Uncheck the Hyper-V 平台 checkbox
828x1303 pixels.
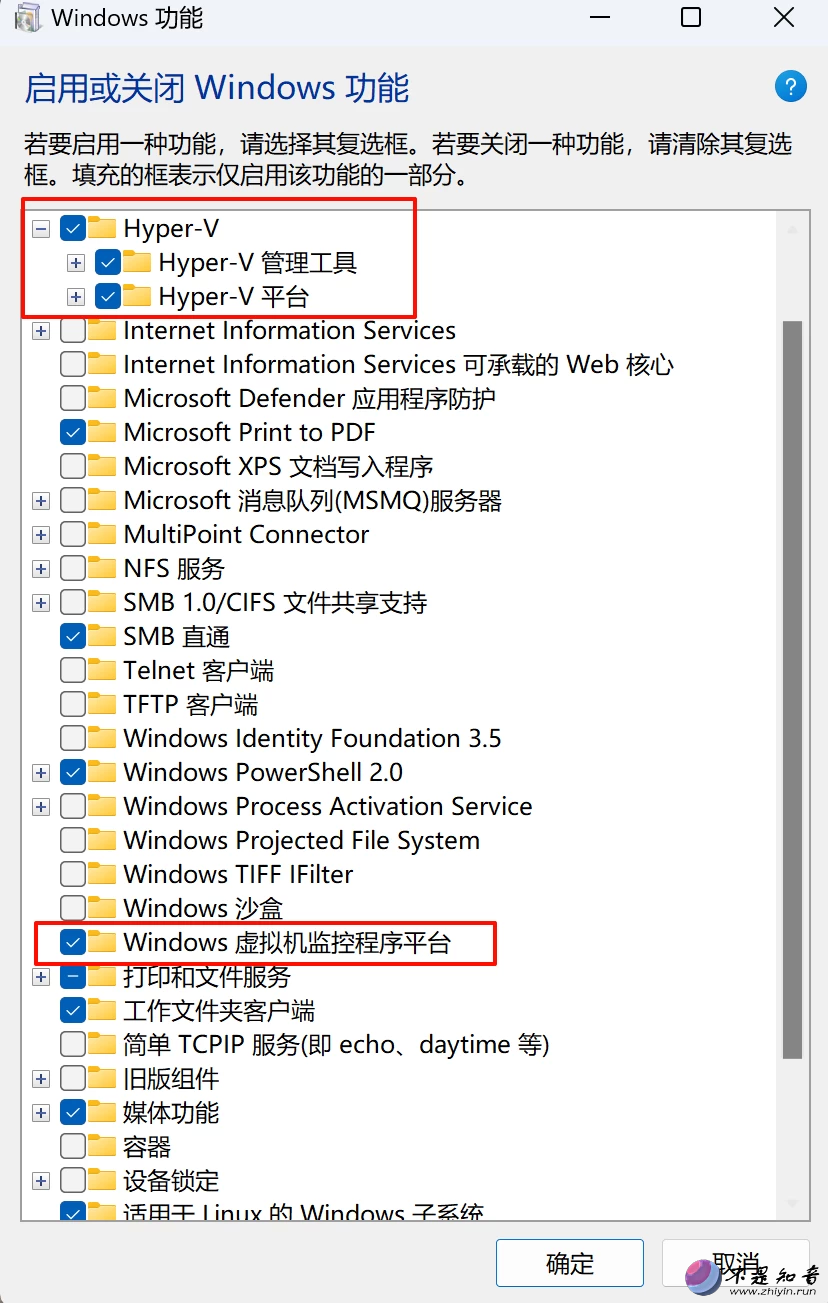108,296
